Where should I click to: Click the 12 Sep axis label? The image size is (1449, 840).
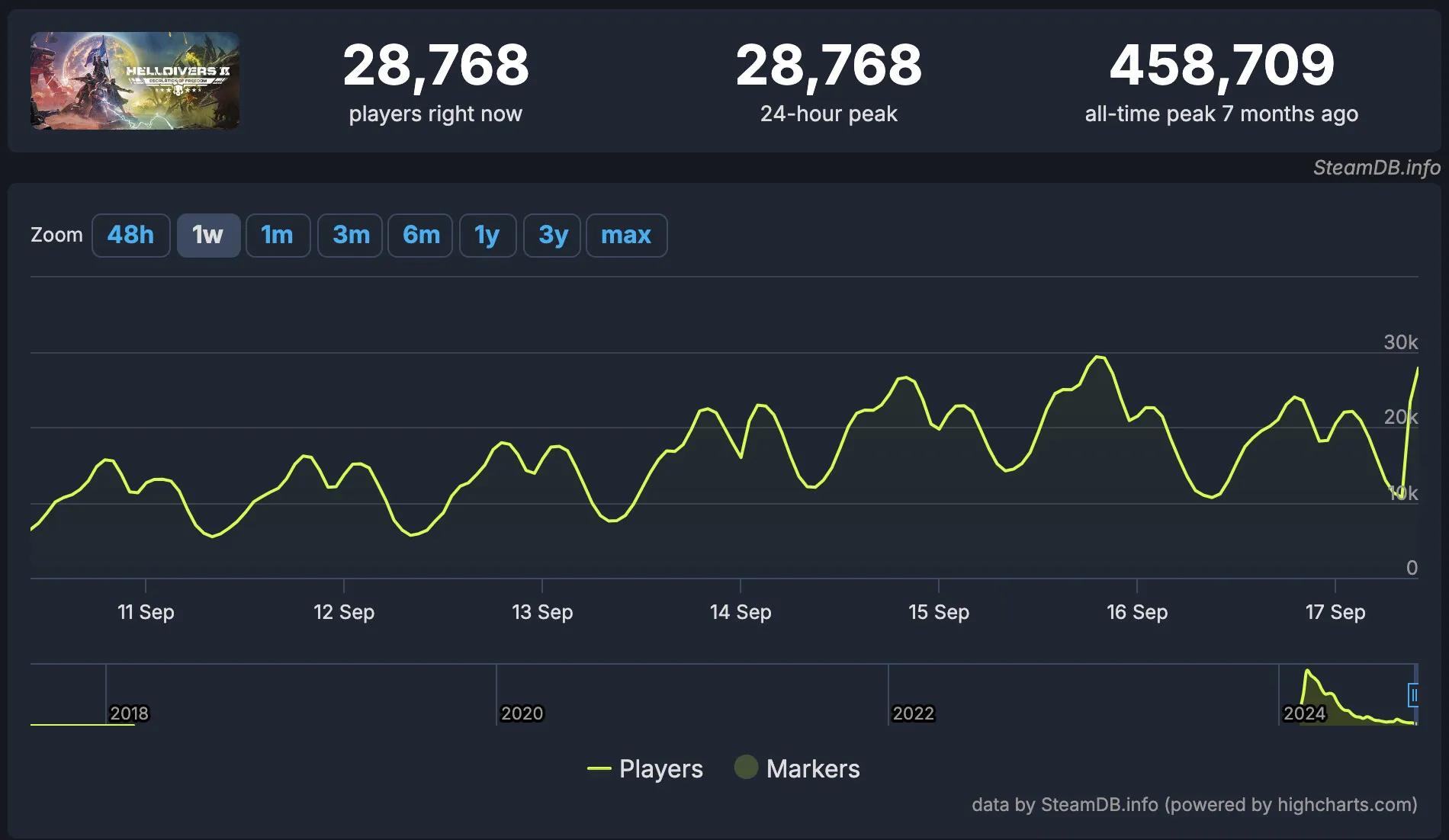point(344,612)
